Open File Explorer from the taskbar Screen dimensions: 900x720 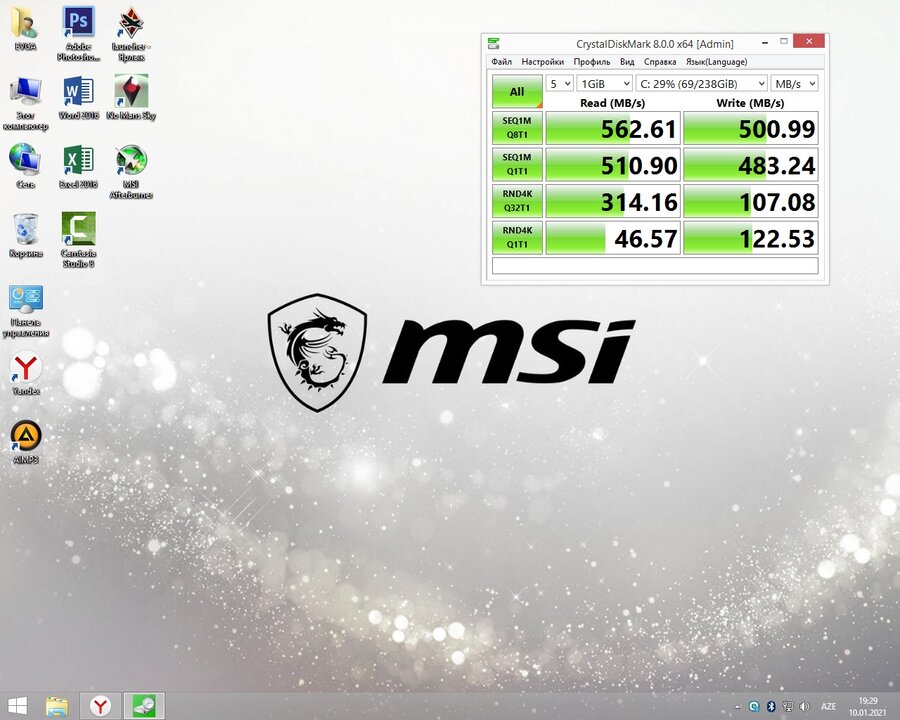click(57, 706)
